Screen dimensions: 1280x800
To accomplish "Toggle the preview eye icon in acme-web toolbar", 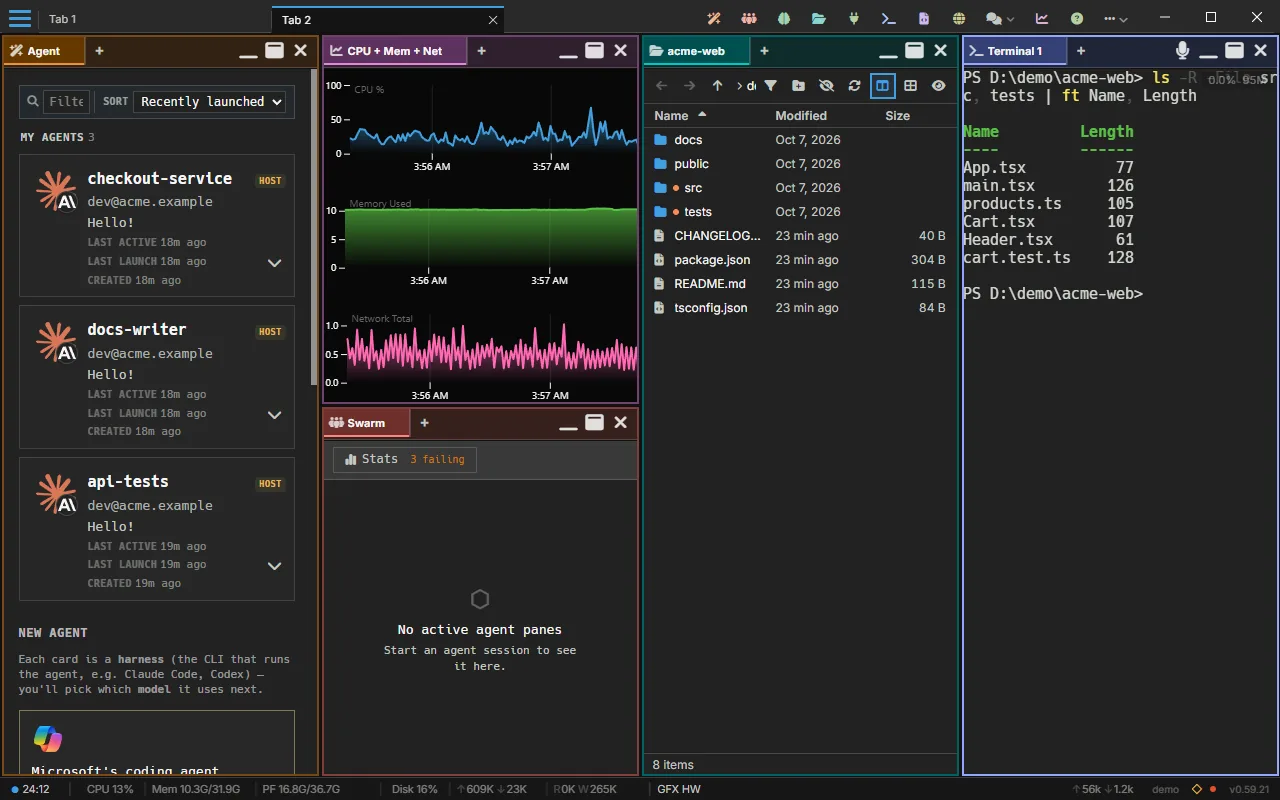I will click(x=938, y=86).
